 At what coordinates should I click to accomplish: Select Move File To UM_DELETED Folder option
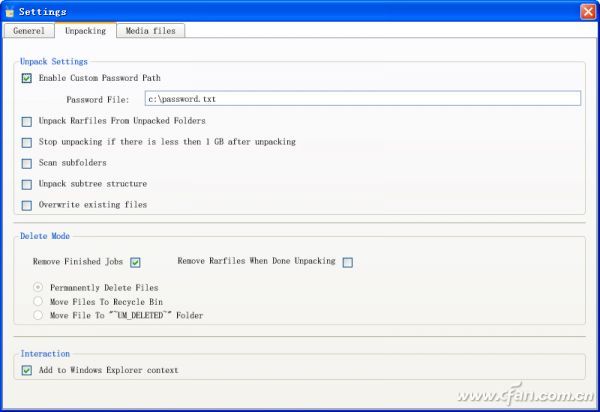(39, 315)
